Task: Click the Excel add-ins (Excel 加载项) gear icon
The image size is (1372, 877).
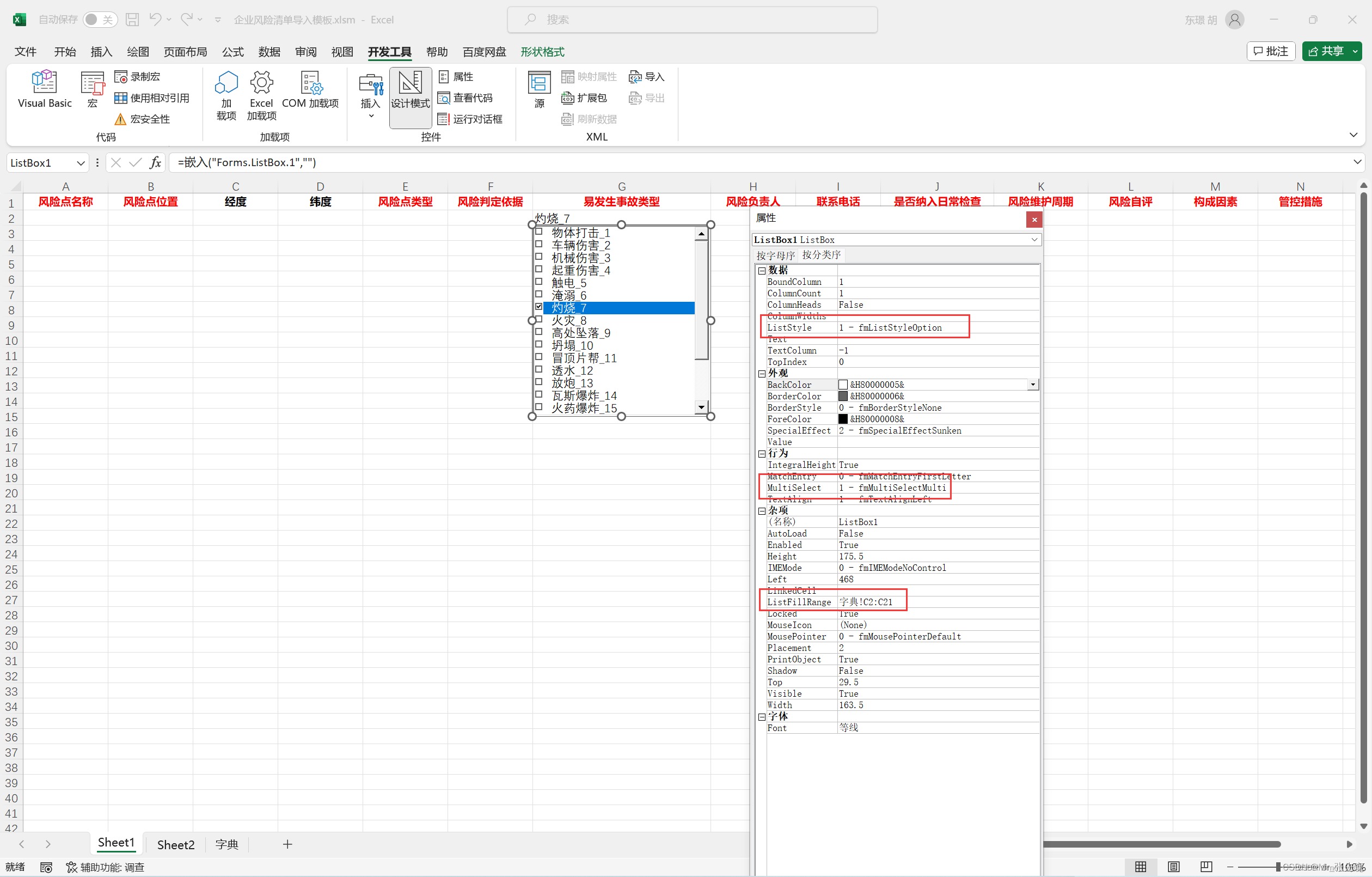Action: pyautogui.click(x=261, y=83)
